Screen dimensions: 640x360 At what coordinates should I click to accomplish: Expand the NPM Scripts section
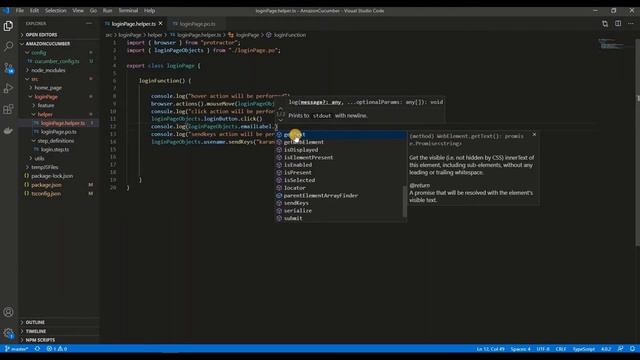(40, 340)
